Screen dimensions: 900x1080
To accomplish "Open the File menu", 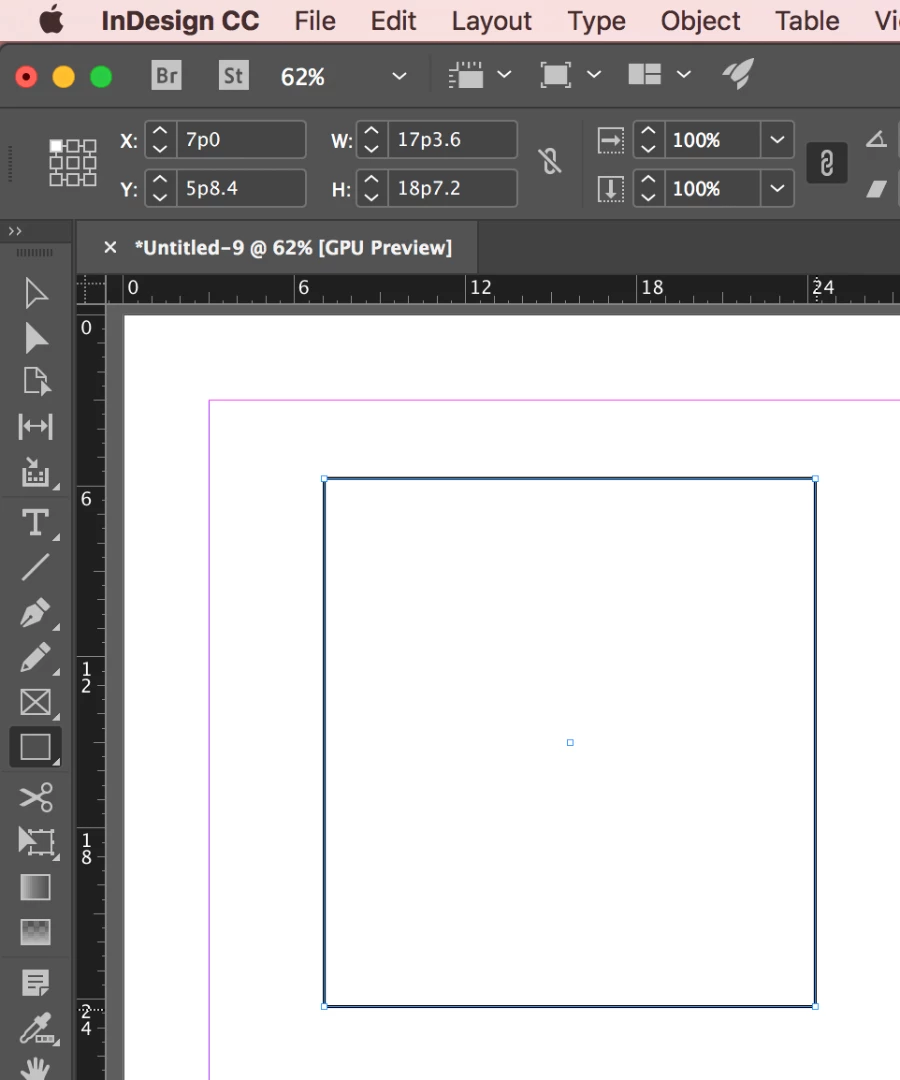I will 315,21.
